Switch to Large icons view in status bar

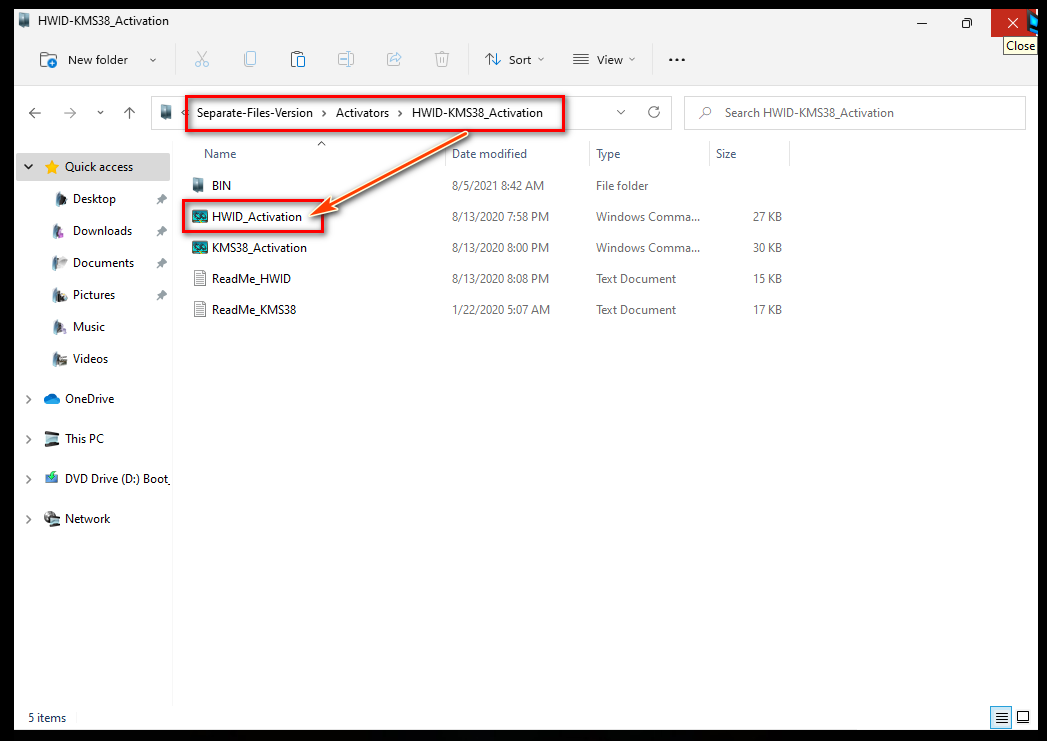1023,718
